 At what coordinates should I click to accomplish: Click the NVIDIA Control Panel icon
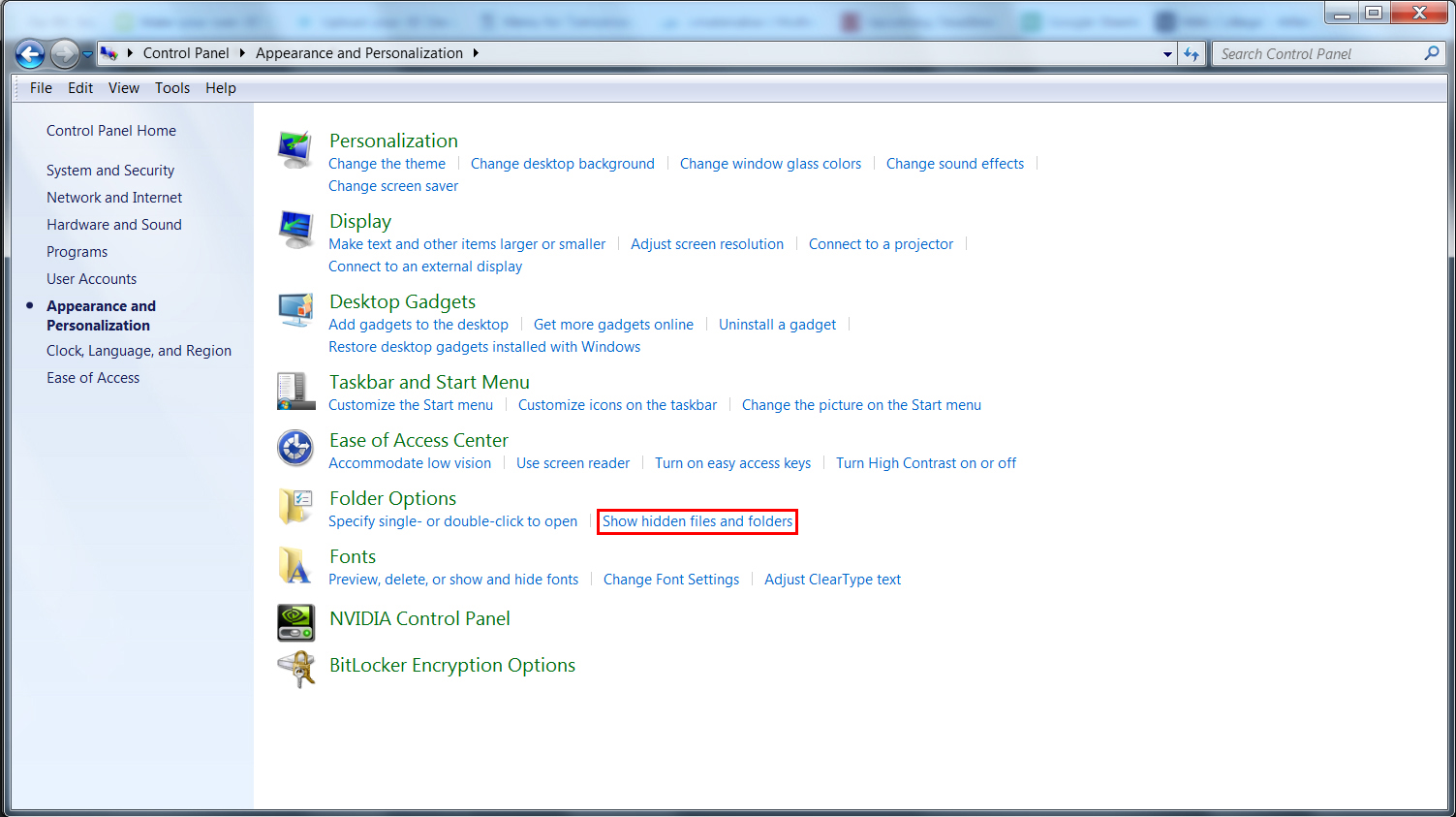pos(295,623)
